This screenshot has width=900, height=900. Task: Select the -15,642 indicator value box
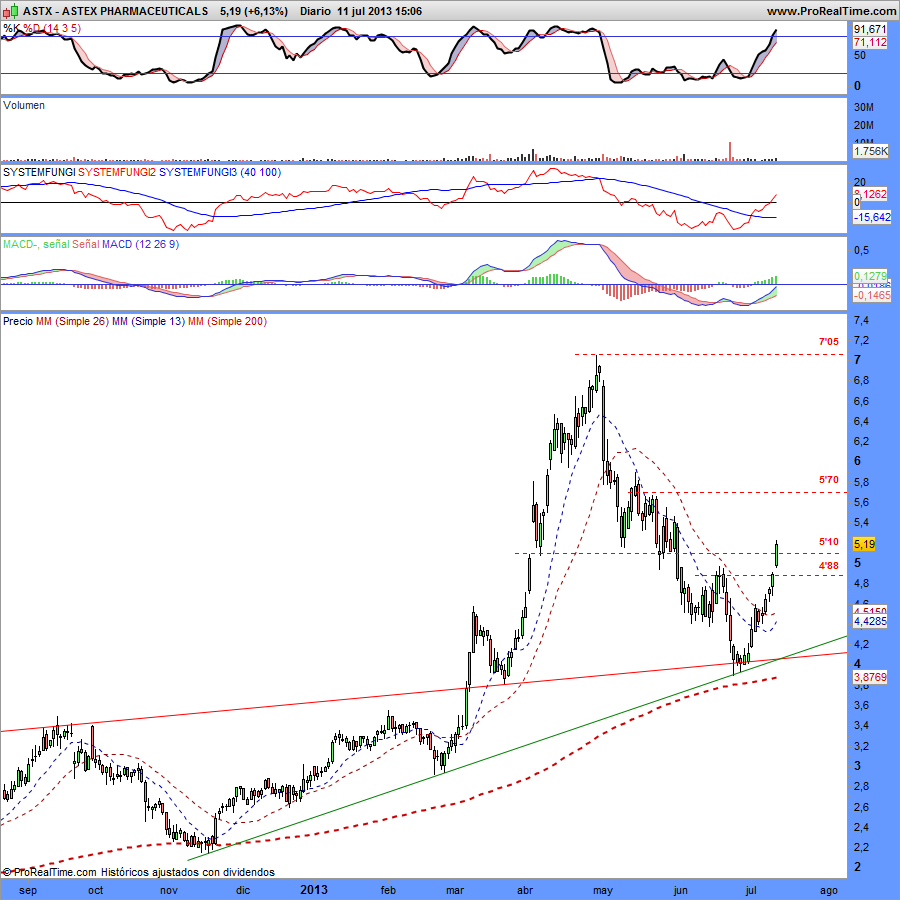(x=871, y=217)
